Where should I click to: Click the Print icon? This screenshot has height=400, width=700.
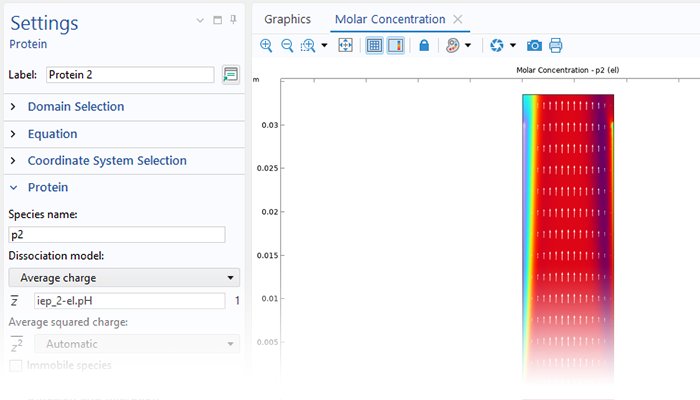coord(555,45)
